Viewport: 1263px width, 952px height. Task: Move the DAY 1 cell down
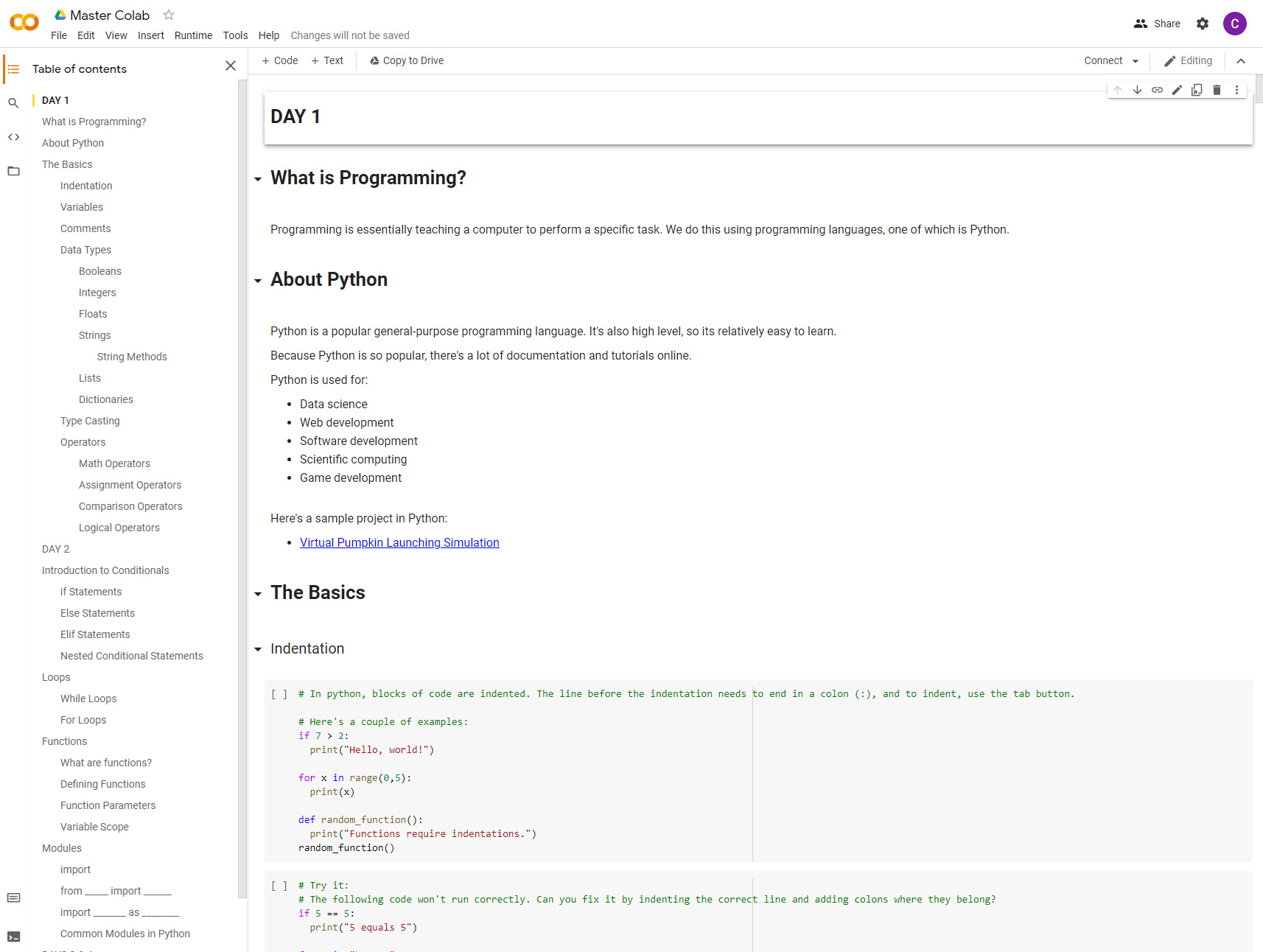tap(1137, 90)
